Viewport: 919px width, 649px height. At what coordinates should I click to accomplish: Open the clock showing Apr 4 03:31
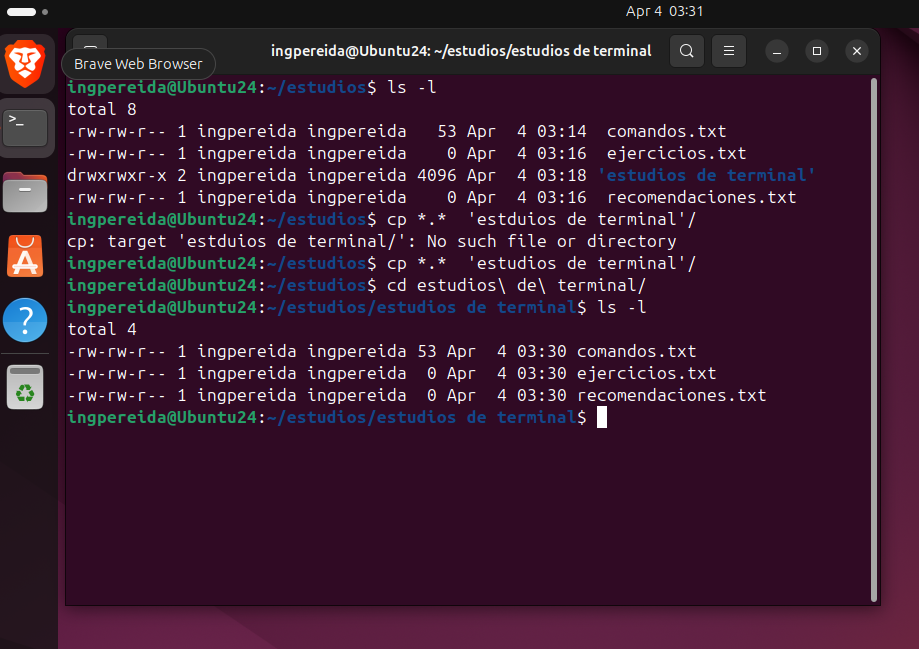point(664,11)
